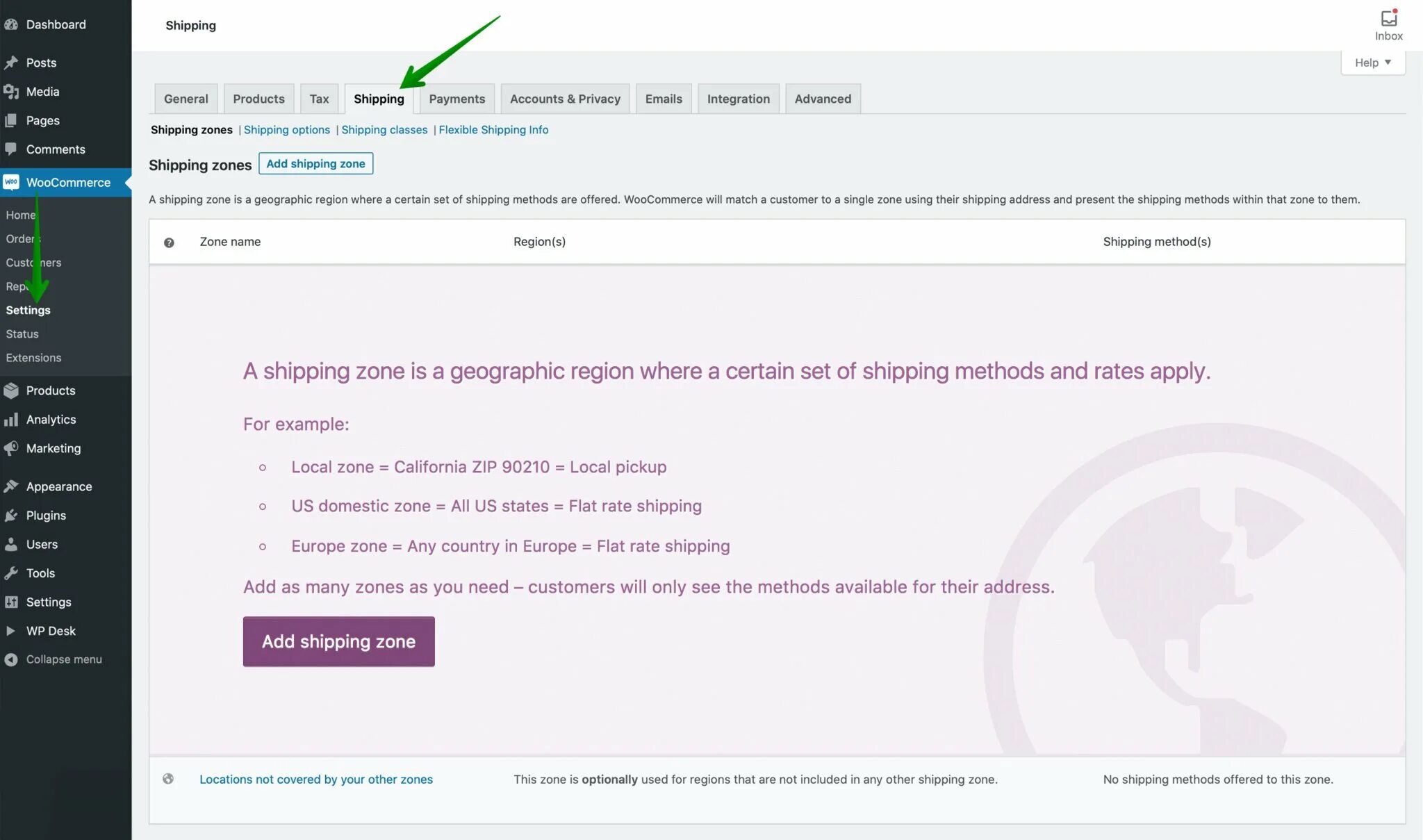Click the small outlined Add shipping zone button
Screen dimensions: 1423x840
pos(315,164)
